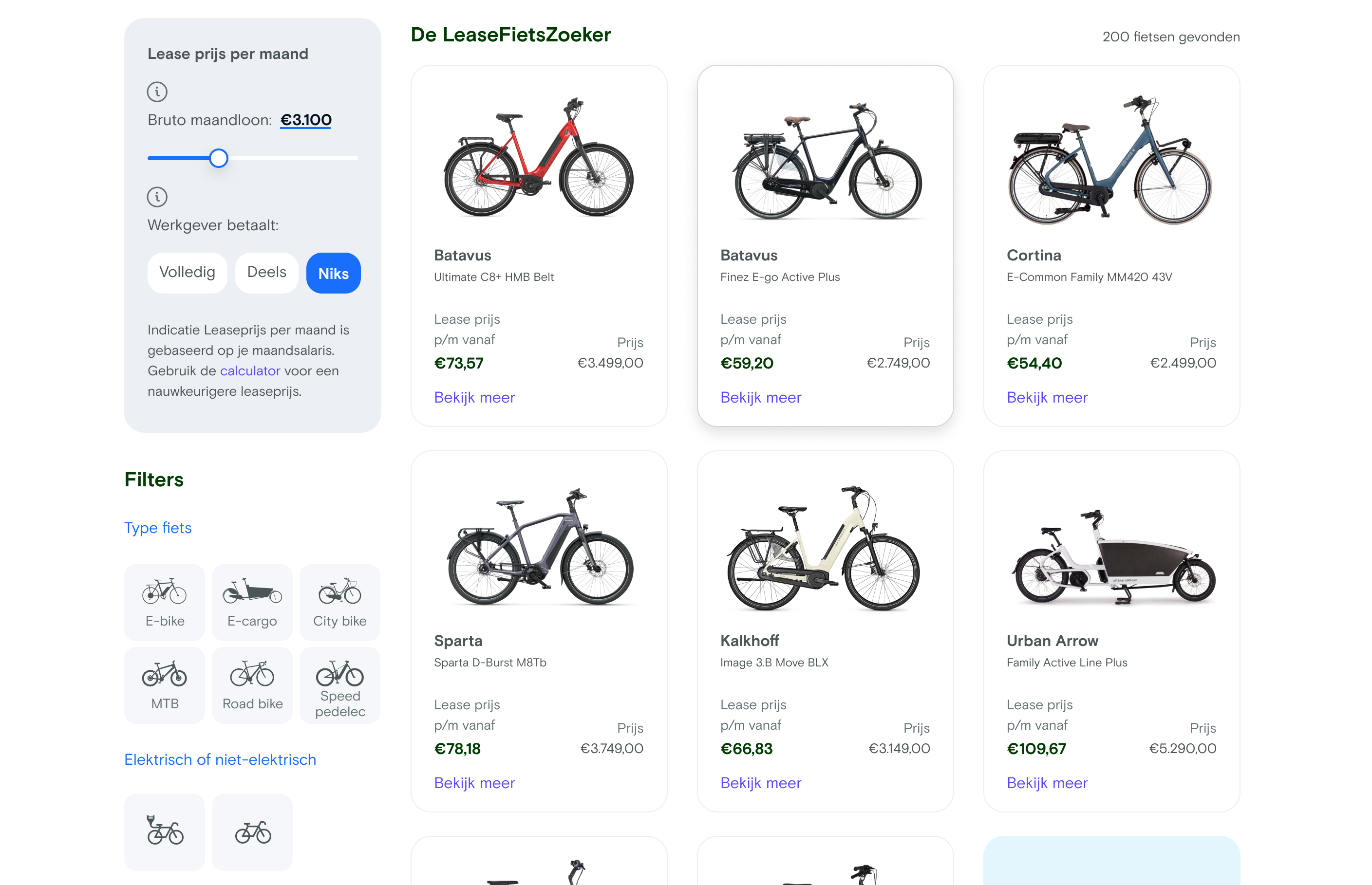Select the non-electric bike icon filter
The image size is (1372, 885).
pyautogui.click(x=252, y=831)
